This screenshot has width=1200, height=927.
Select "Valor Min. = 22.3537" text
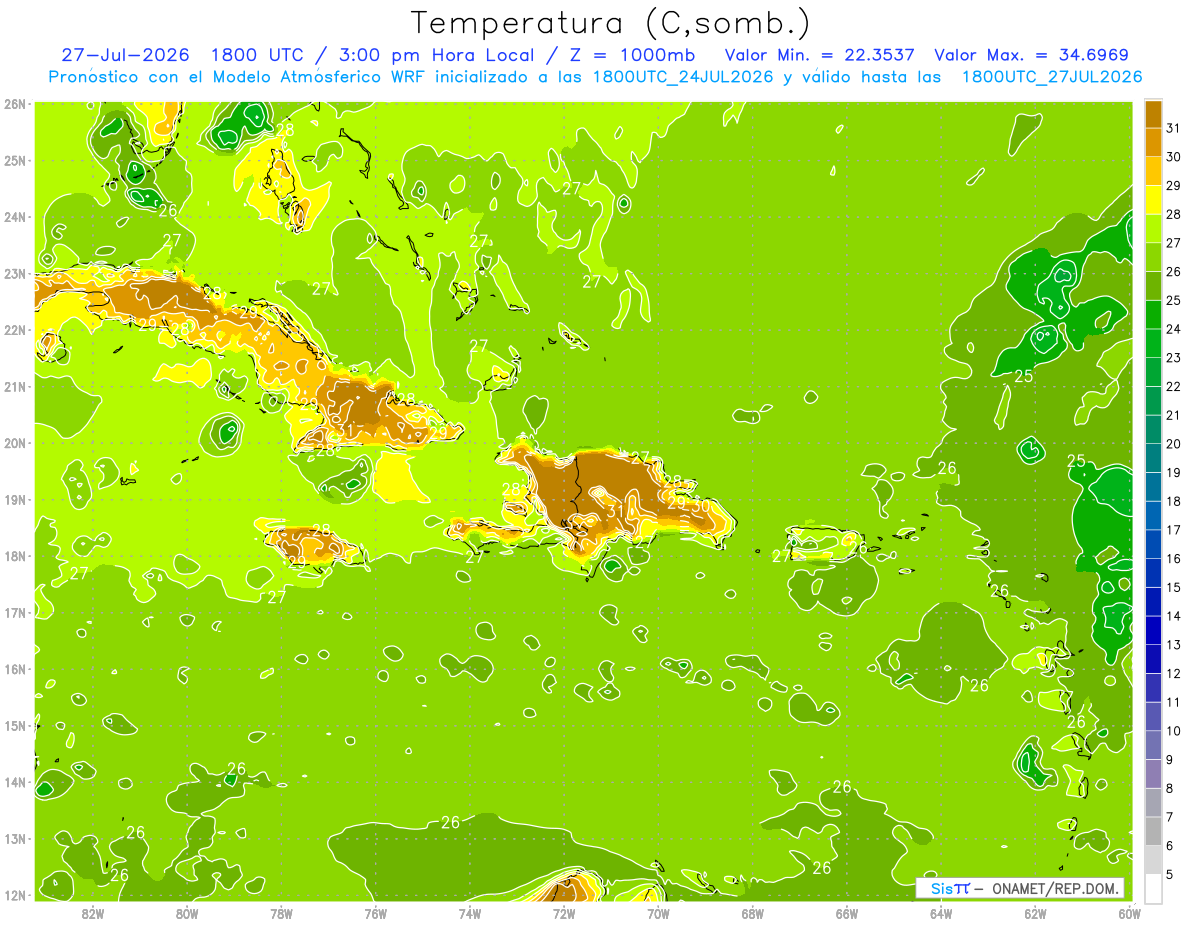click(819, 55)
